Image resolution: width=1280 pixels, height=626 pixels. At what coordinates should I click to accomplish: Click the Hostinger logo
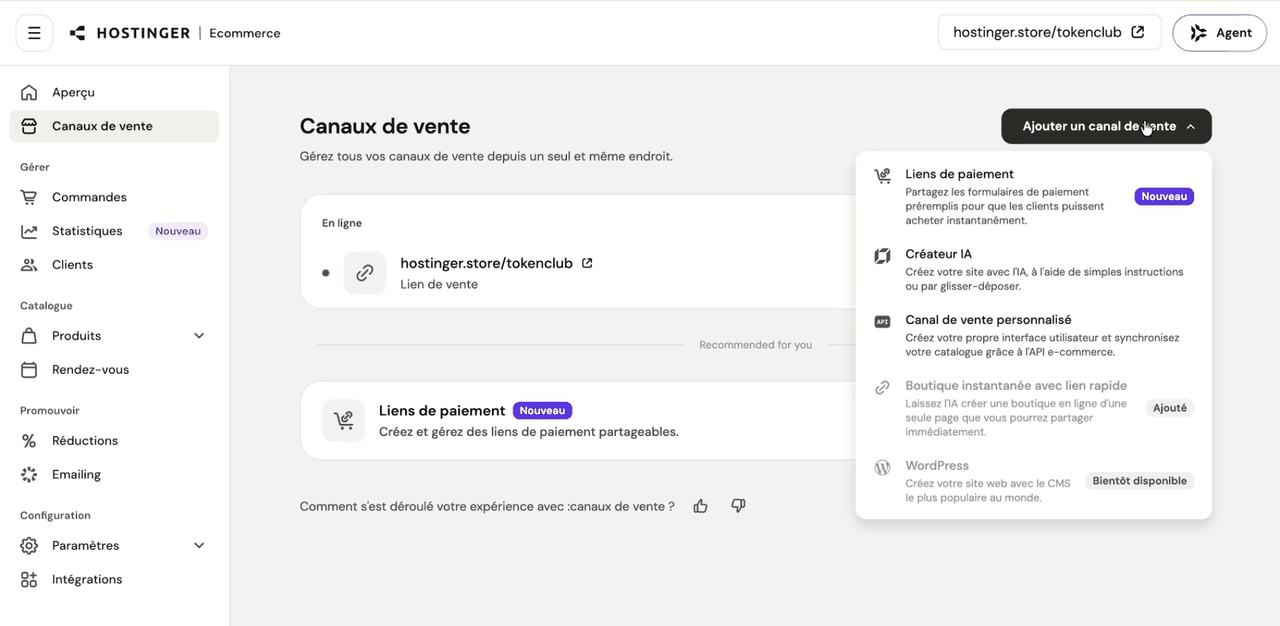pos(129,33)
